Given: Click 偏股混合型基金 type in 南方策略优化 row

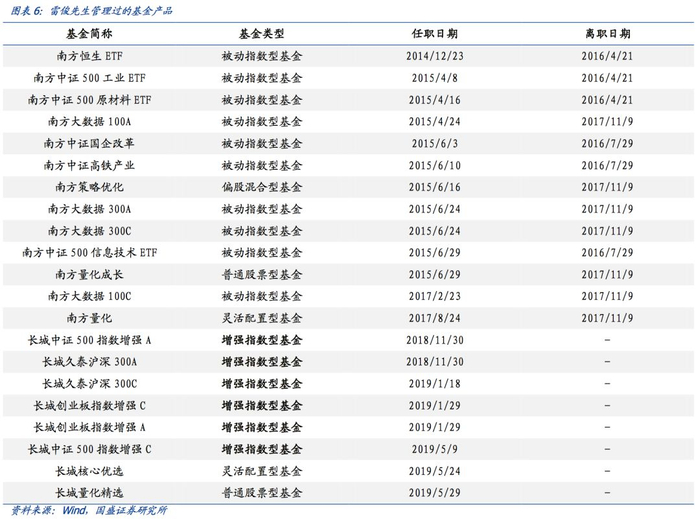Looking at the screenshot, I should coord(262,187).
